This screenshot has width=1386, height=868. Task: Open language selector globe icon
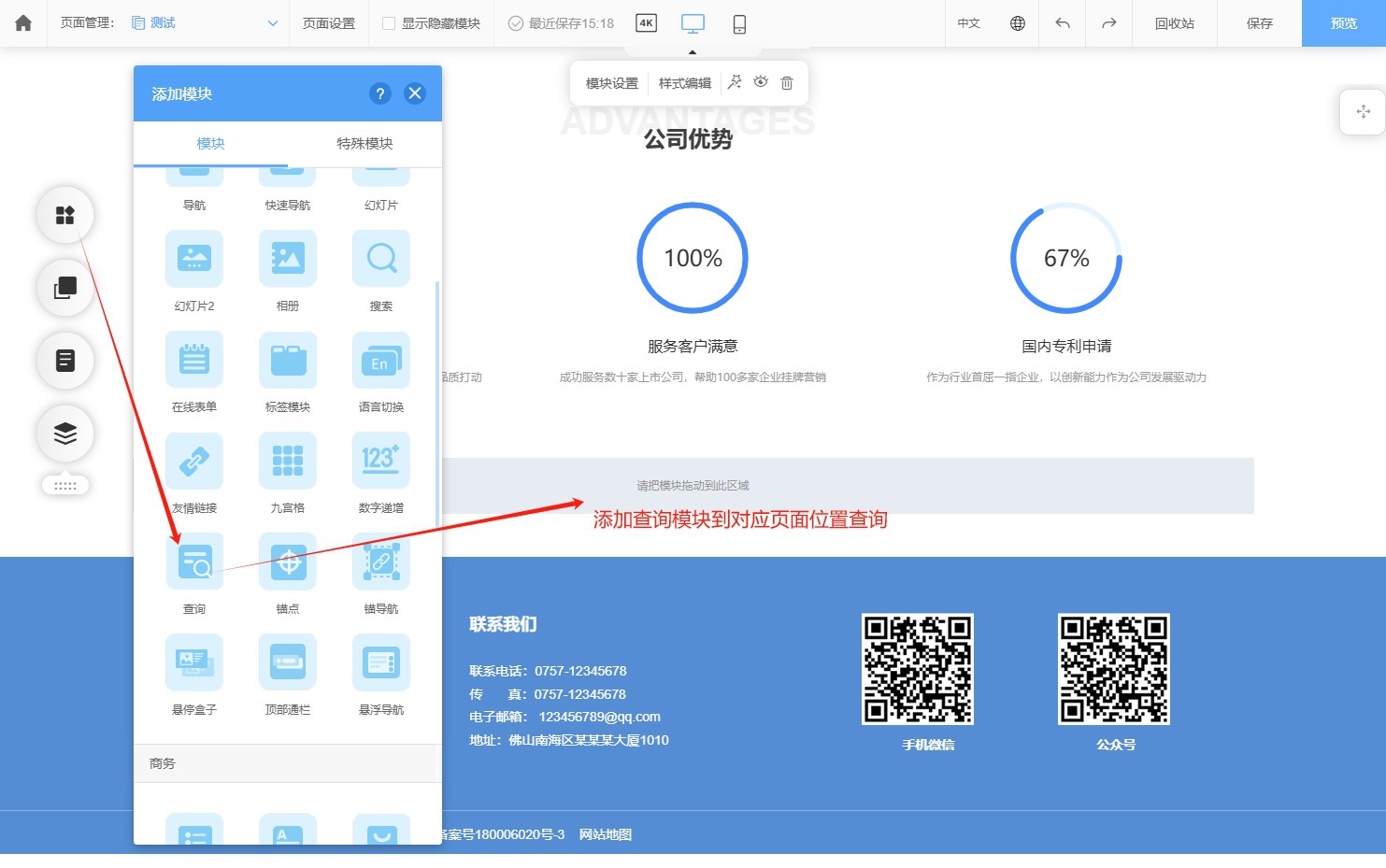[1018, 23]
